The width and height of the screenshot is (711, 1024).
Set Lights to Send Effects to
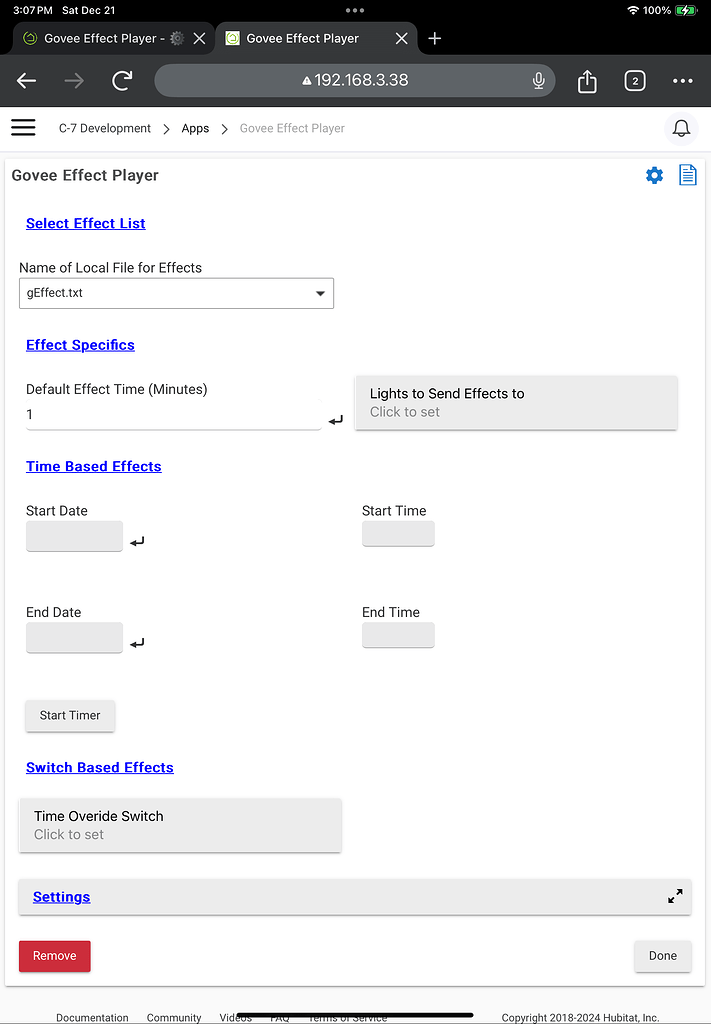click(x=516, y=403)
